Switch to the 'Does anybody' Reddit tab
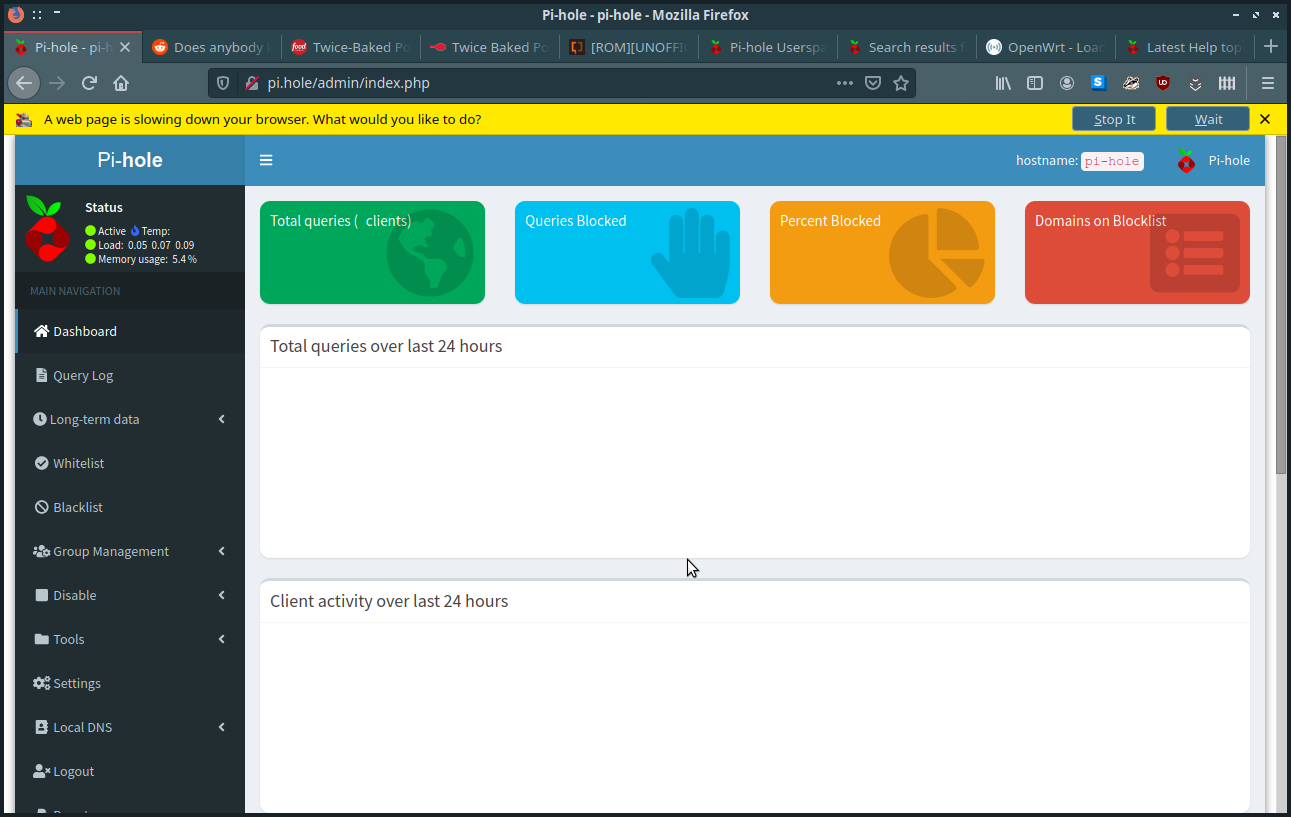 tap(211, 47)
